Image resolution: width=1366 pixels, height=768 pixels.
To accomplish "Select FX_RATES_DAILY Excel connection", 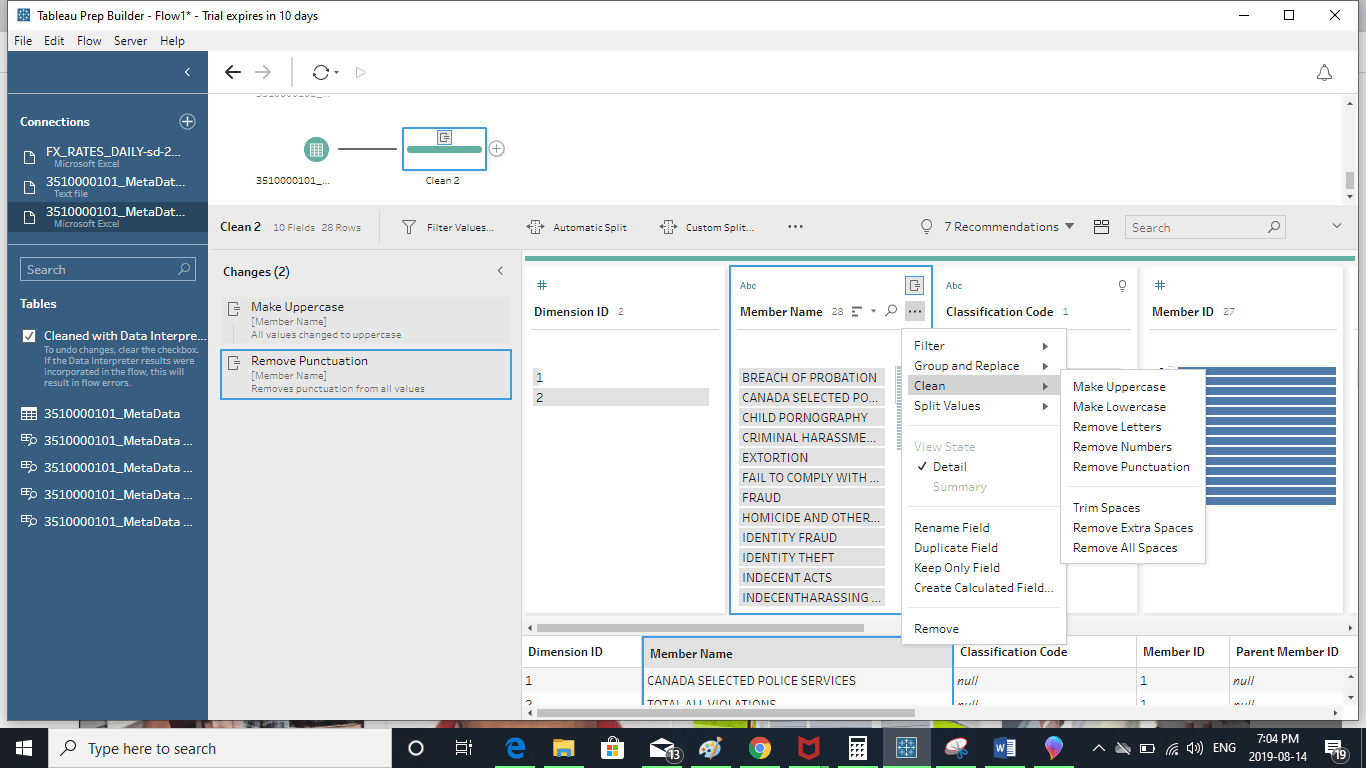I will (x=108, y=156).
